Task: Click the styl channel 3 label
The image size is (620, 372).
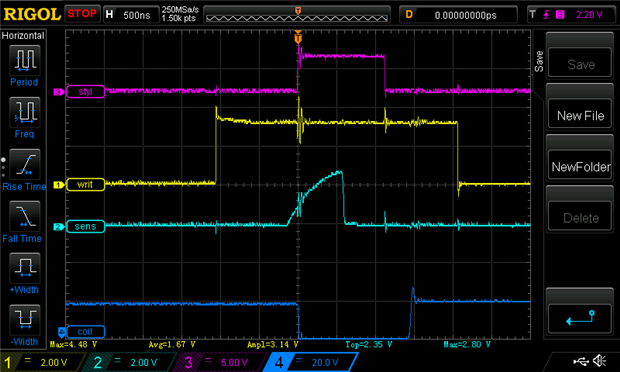Action: point(85,92)
